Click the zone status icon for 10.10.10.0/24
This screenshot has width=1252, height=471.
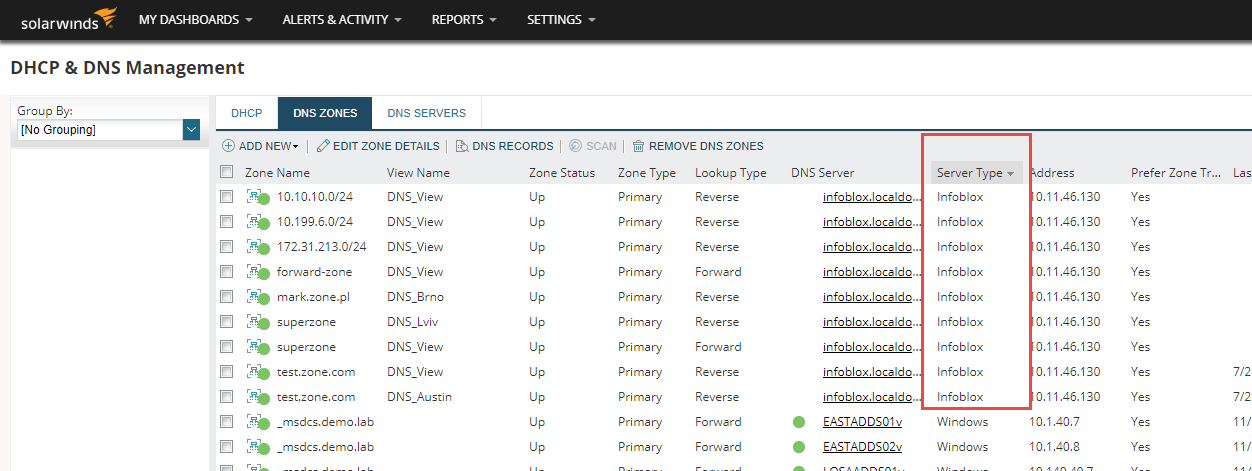[258, 198]
